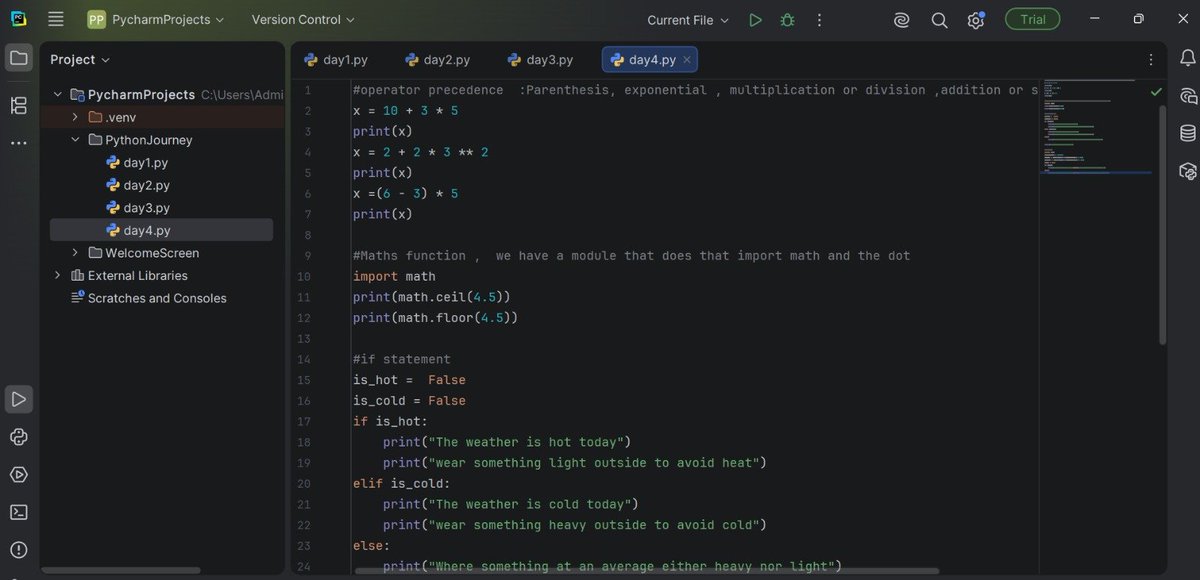Click the PyCharm logo icon
The height and width of the screenshot is (580, 1200).
pos(18,19)
